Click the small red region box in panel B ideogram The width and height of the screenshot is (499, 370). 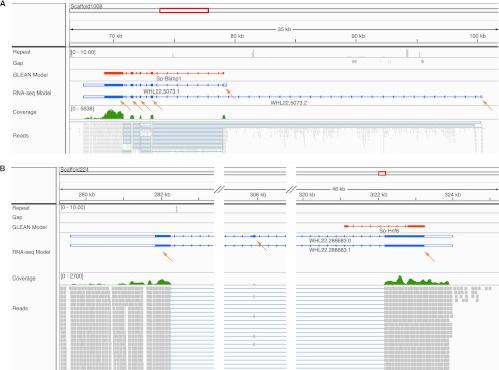tap(382, 173)
